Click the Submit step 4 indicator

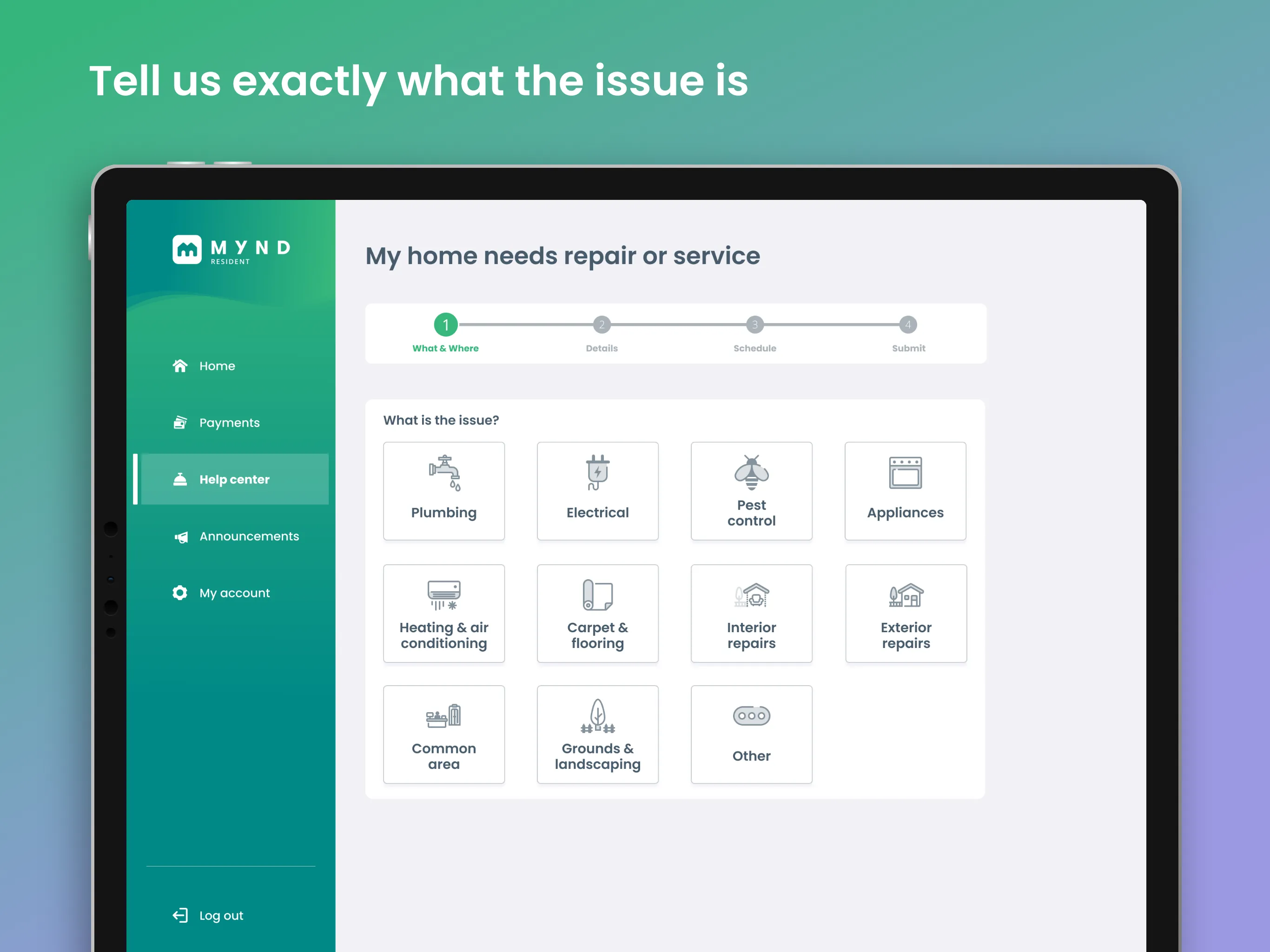[908, 324]
